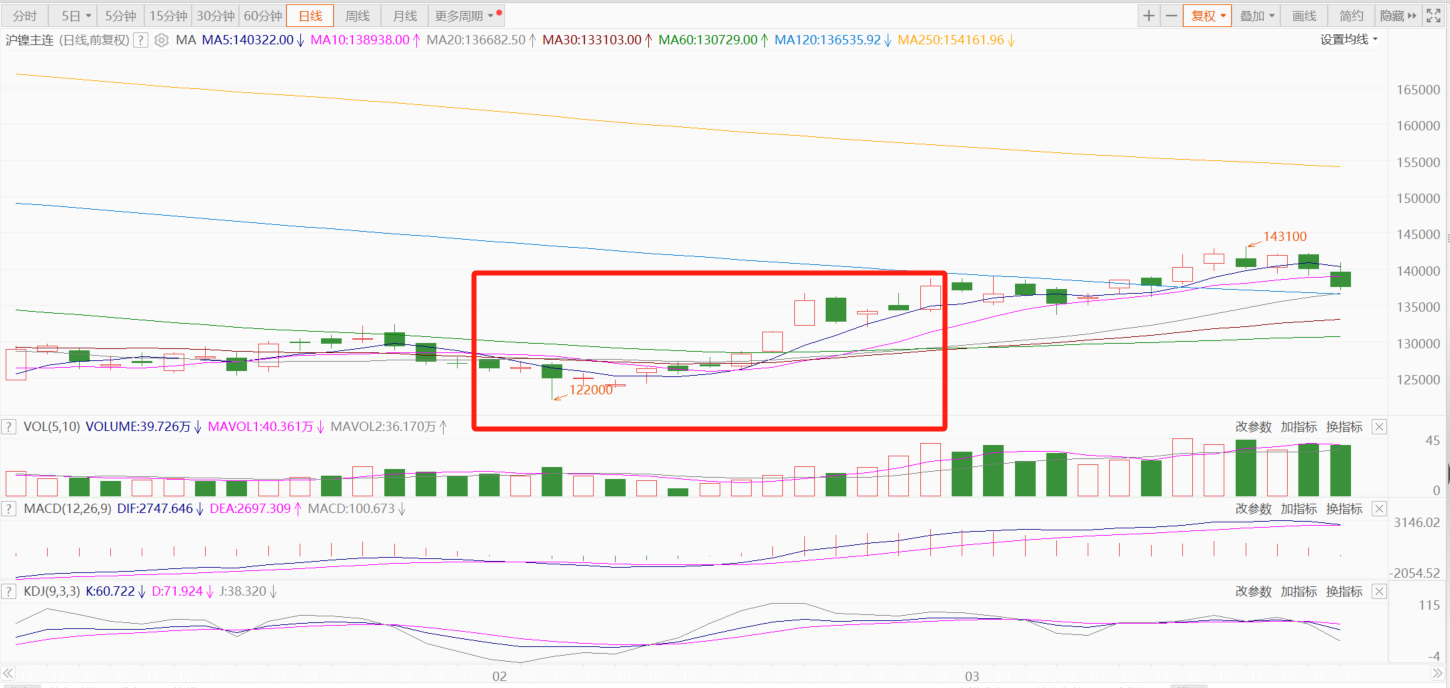The image size is (1450, 688).
Task: Open help icon beside 沪镍主连 title
Action: [140, 40]
